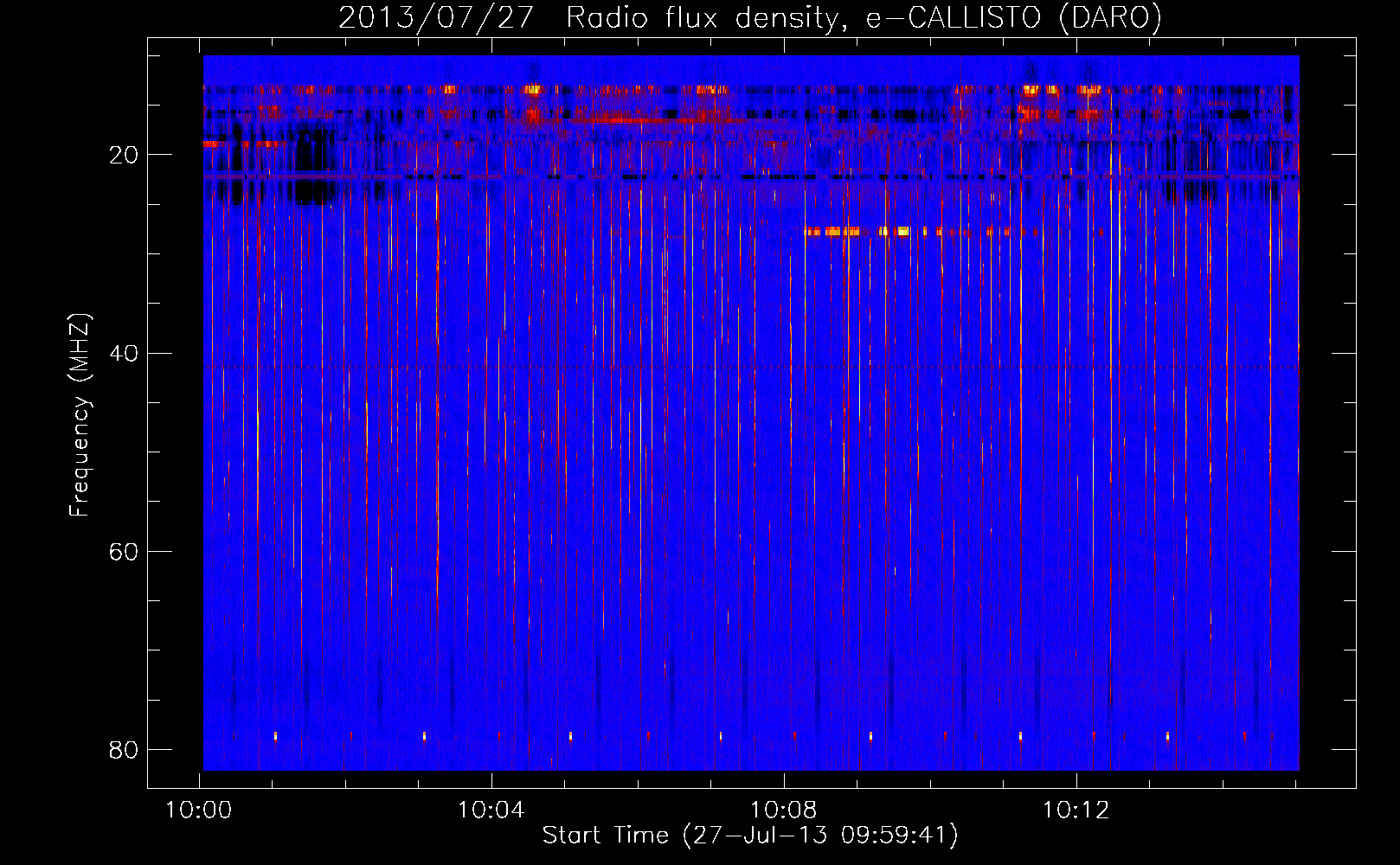Click the 80 MHz frequency tick label
Viewport: 1400px width, 865px height.
coord(124,749)
